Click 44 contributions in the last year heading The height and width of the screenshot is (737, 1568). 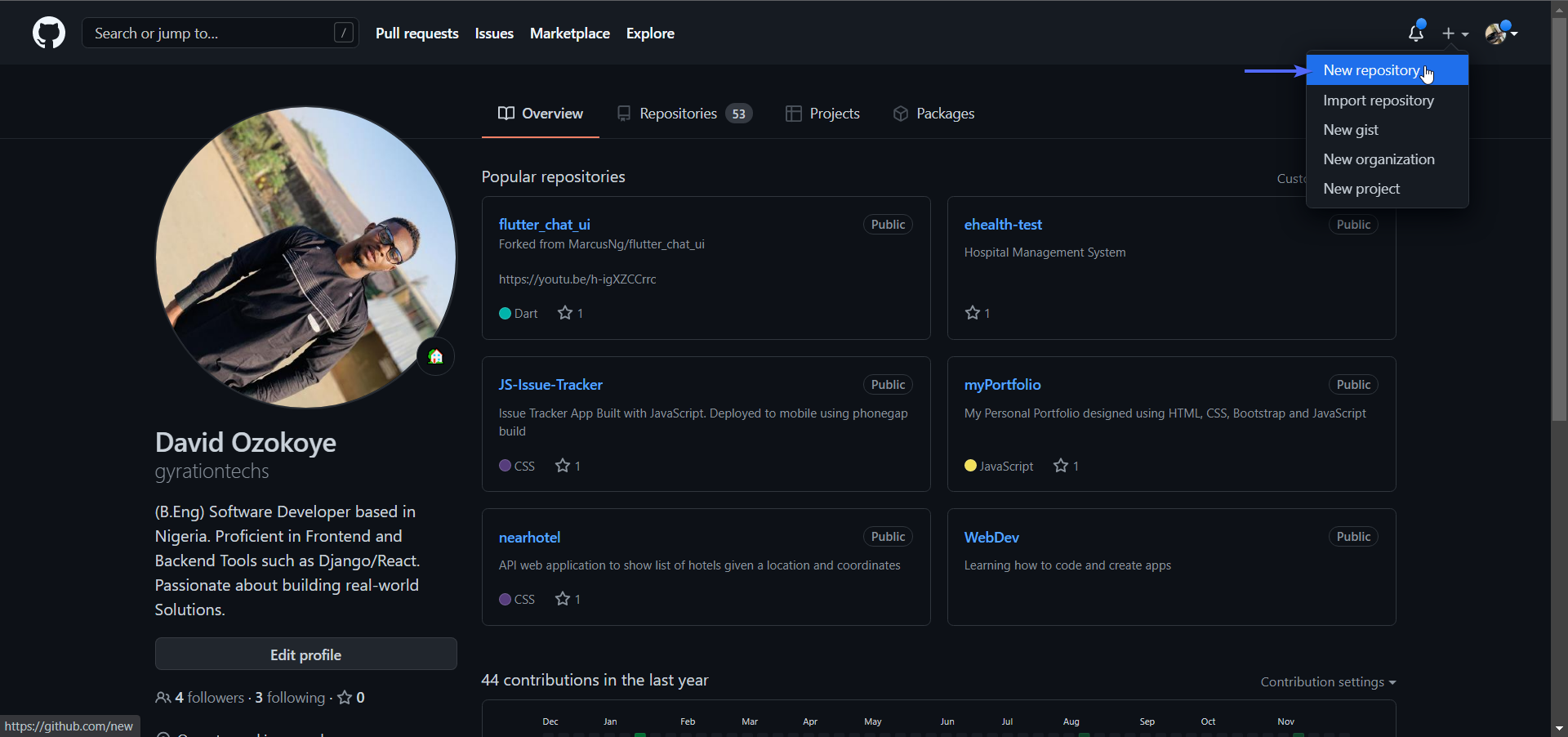pos(595,681)
